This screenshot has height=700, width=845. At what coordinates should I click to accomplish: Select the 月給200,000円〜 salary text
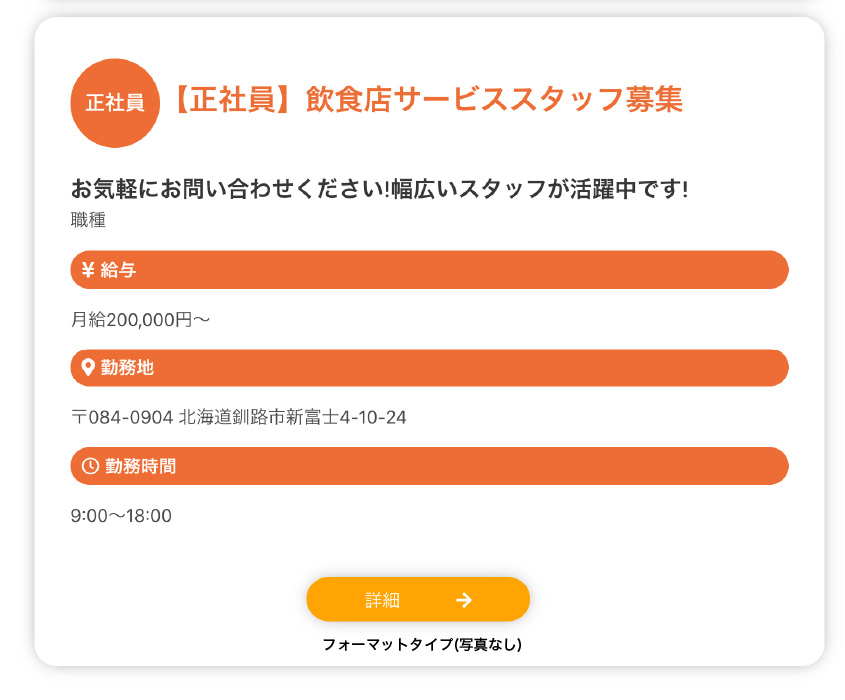141,320
